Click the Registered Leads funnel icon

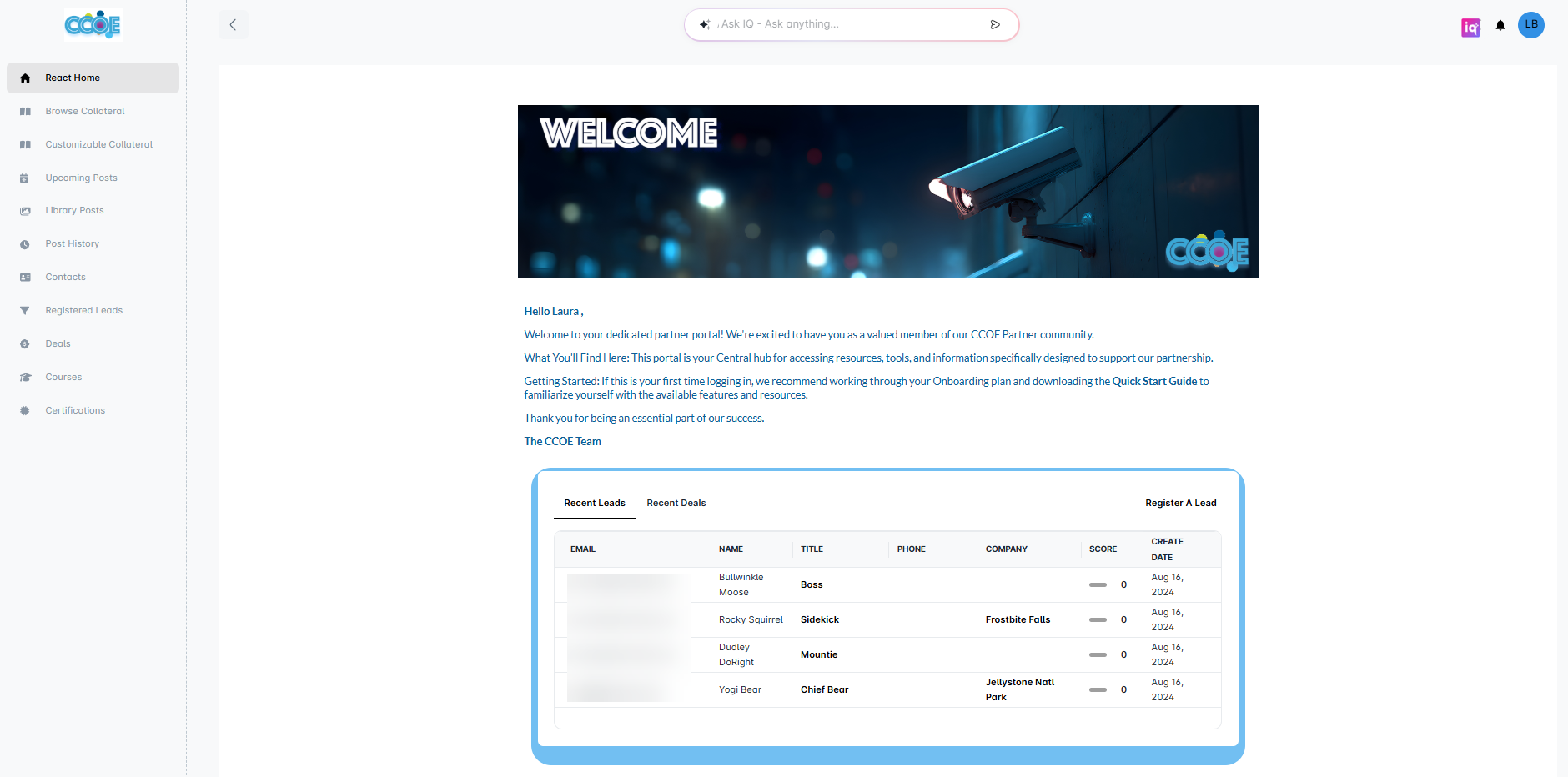tap(25, 311)
